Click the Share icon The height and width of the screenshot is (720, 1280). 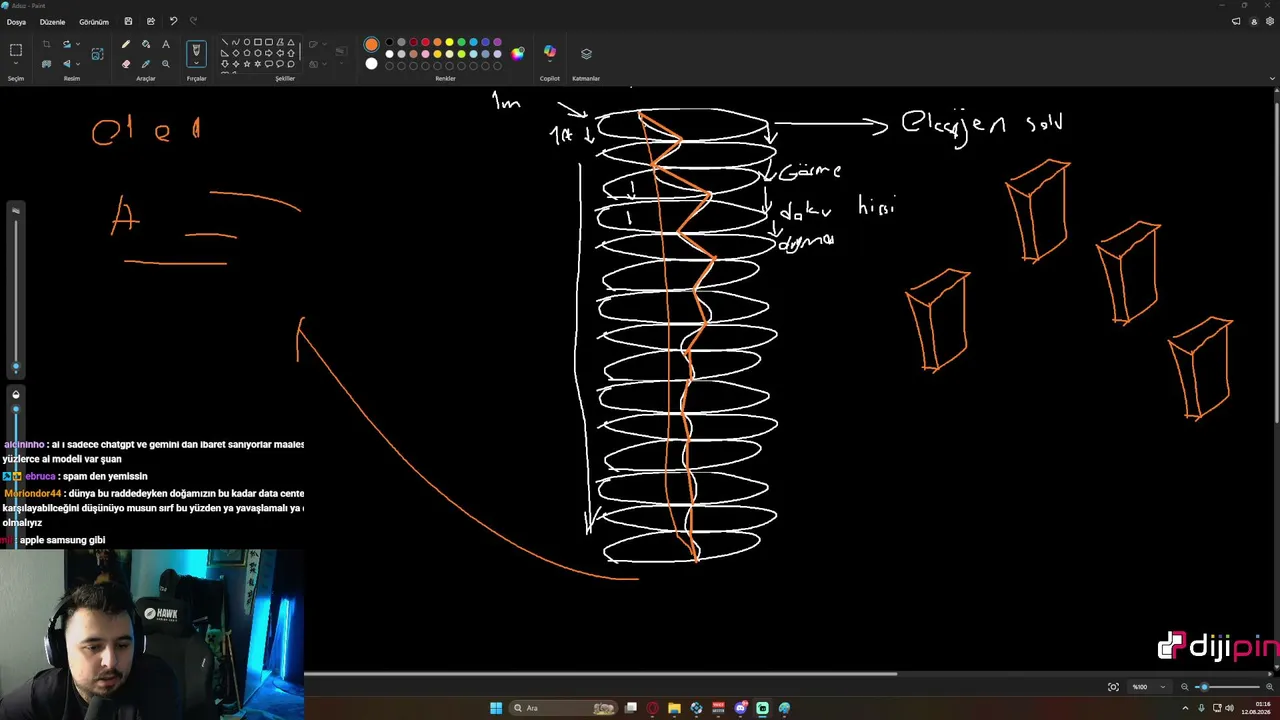[x=151, y=21]
